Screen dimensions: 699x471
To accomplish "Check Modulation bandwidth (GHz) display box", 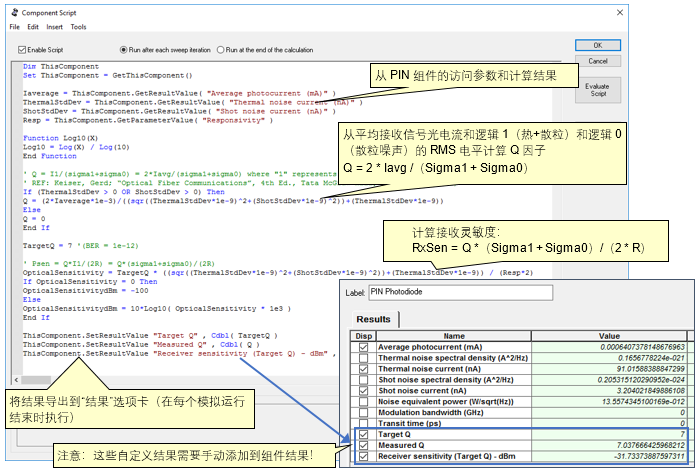I will (364, 413).
